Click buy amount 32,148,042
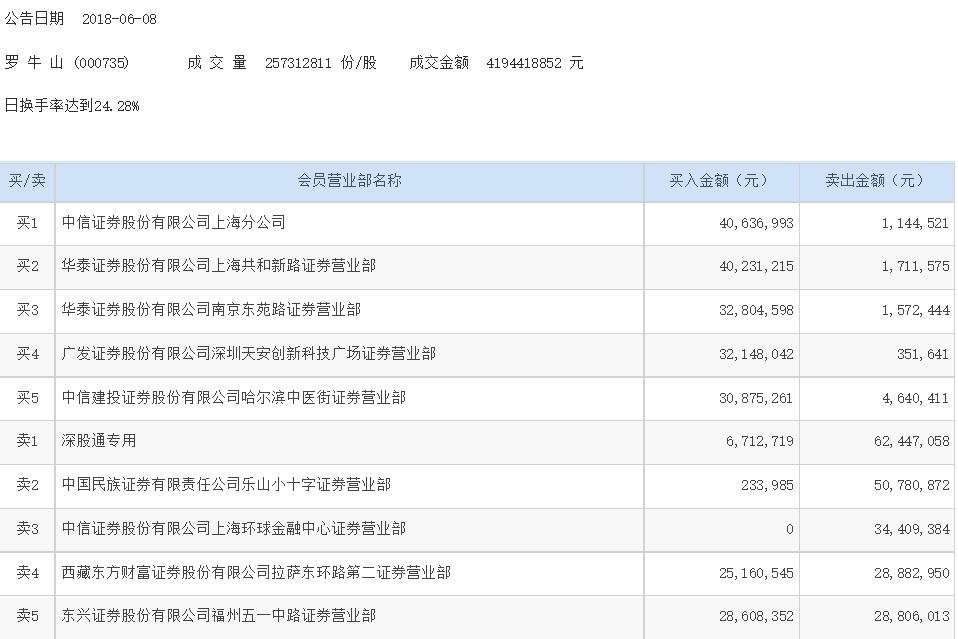The height and width of the screenshot is (639, 958). click(x=756, y=355)
